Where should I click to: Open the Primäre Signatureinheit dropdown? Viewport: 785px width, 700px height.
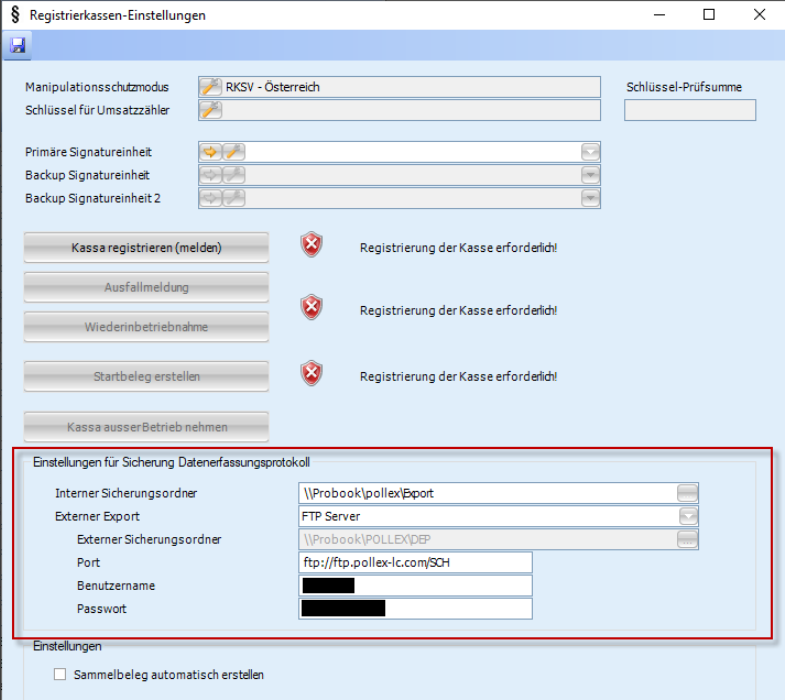tap(590, 152)
